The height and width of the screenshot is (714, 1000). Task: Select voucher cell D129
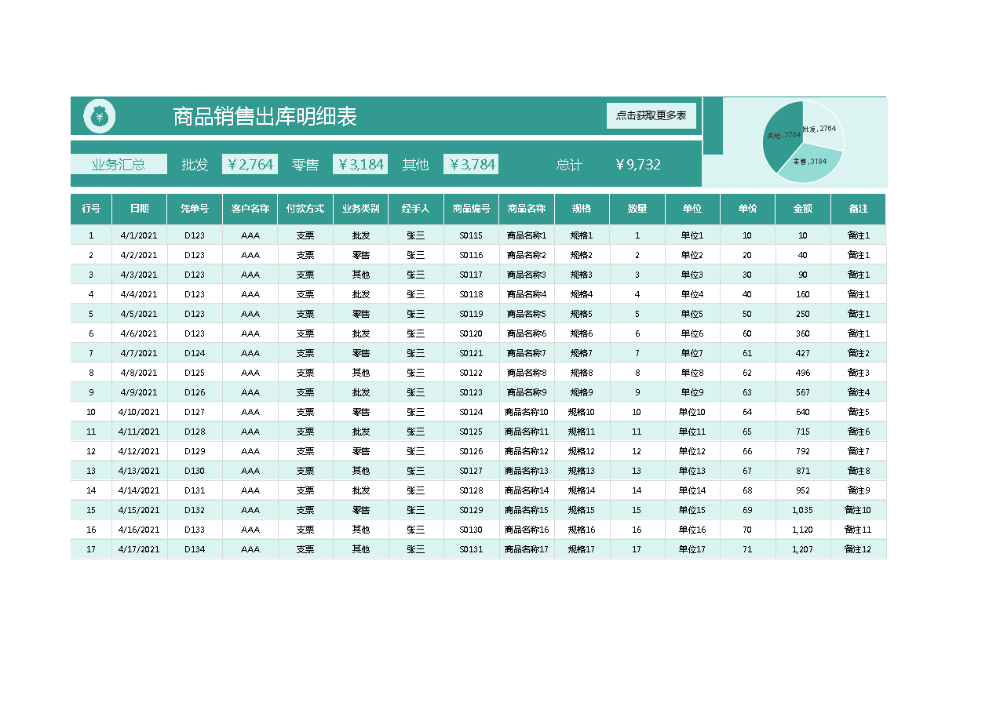click(195, 451)
